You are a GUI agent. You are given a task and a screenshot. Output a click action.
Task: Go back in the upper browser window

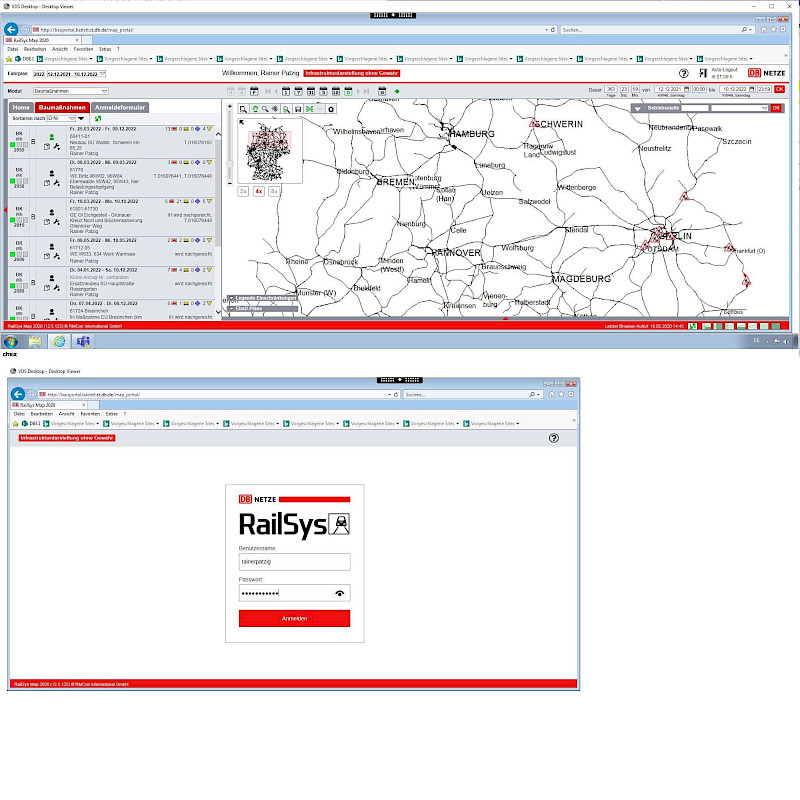tap(11, 30)
